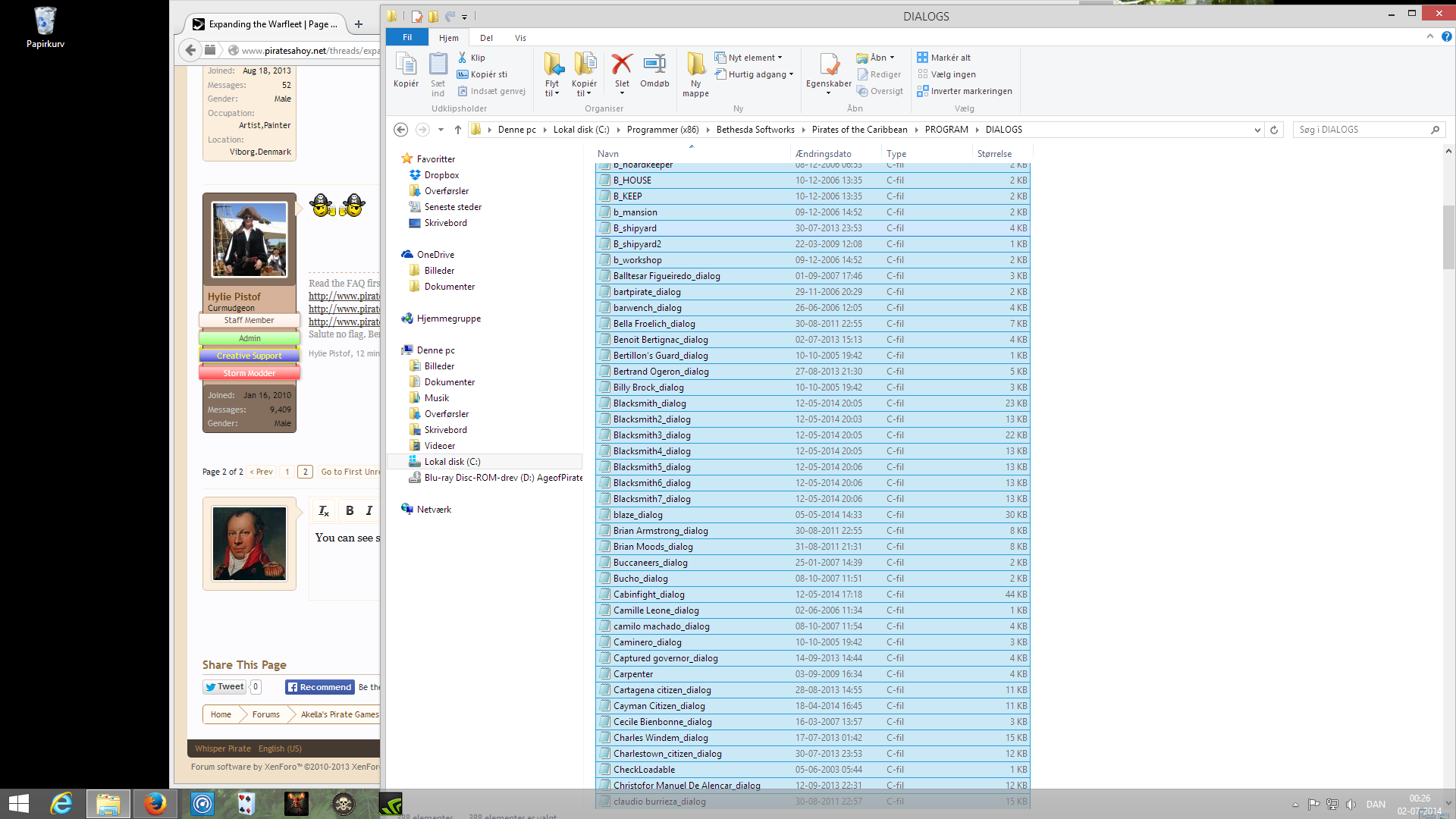Click Vælg ingen to deselect
The image size is (1456, 819).
[x=946, y=74]
